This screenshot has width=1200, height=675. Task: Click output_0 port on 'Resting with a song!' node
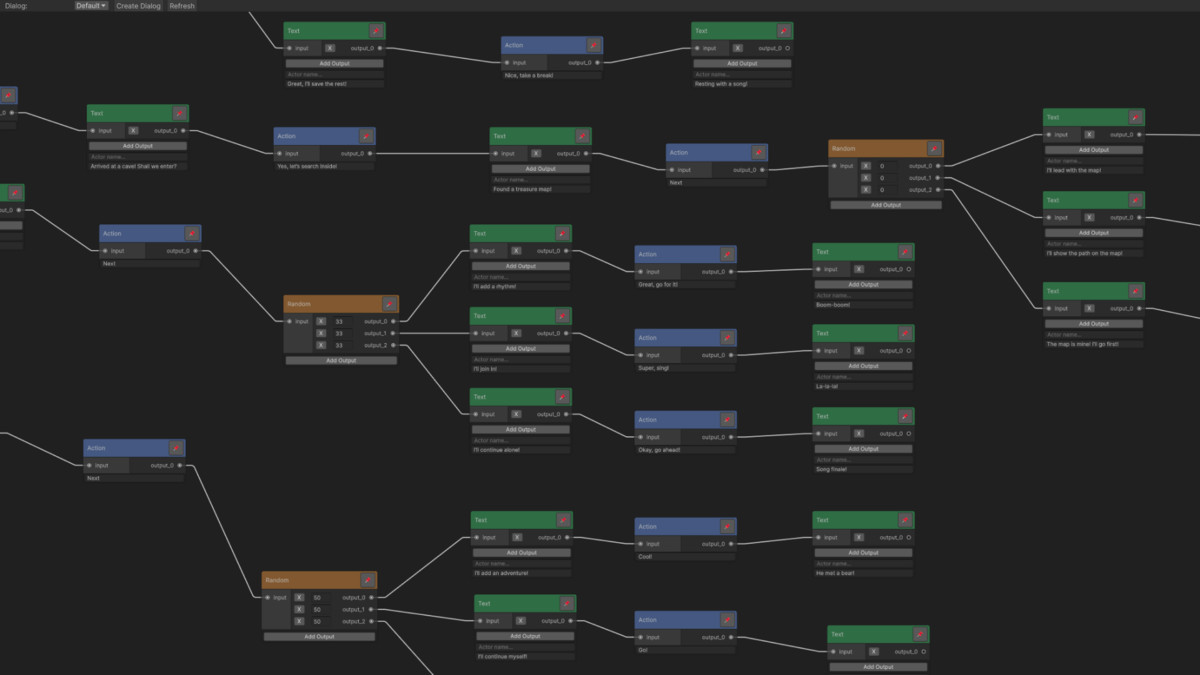pyautogui.click(x=788, y=48)
